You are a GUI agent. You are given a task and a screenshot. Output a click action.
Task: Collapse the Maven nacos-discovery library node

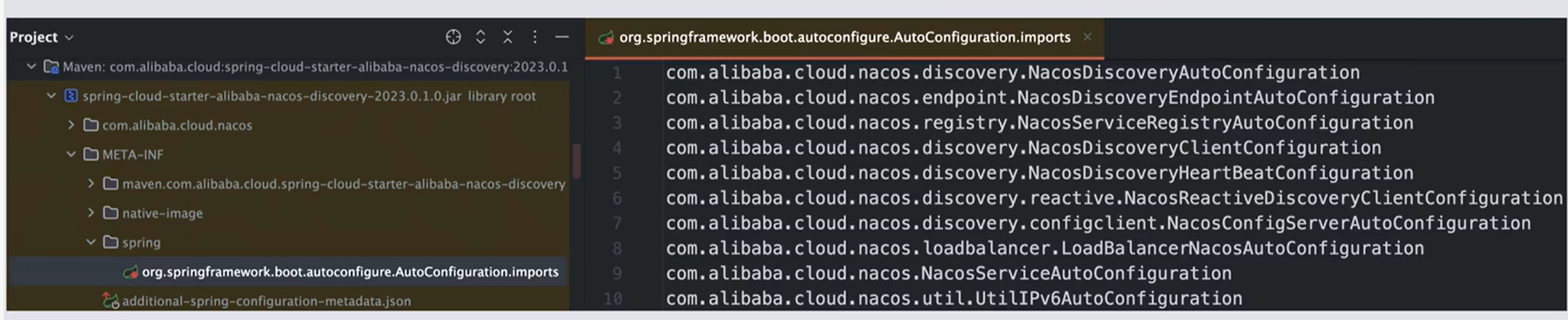31,66
